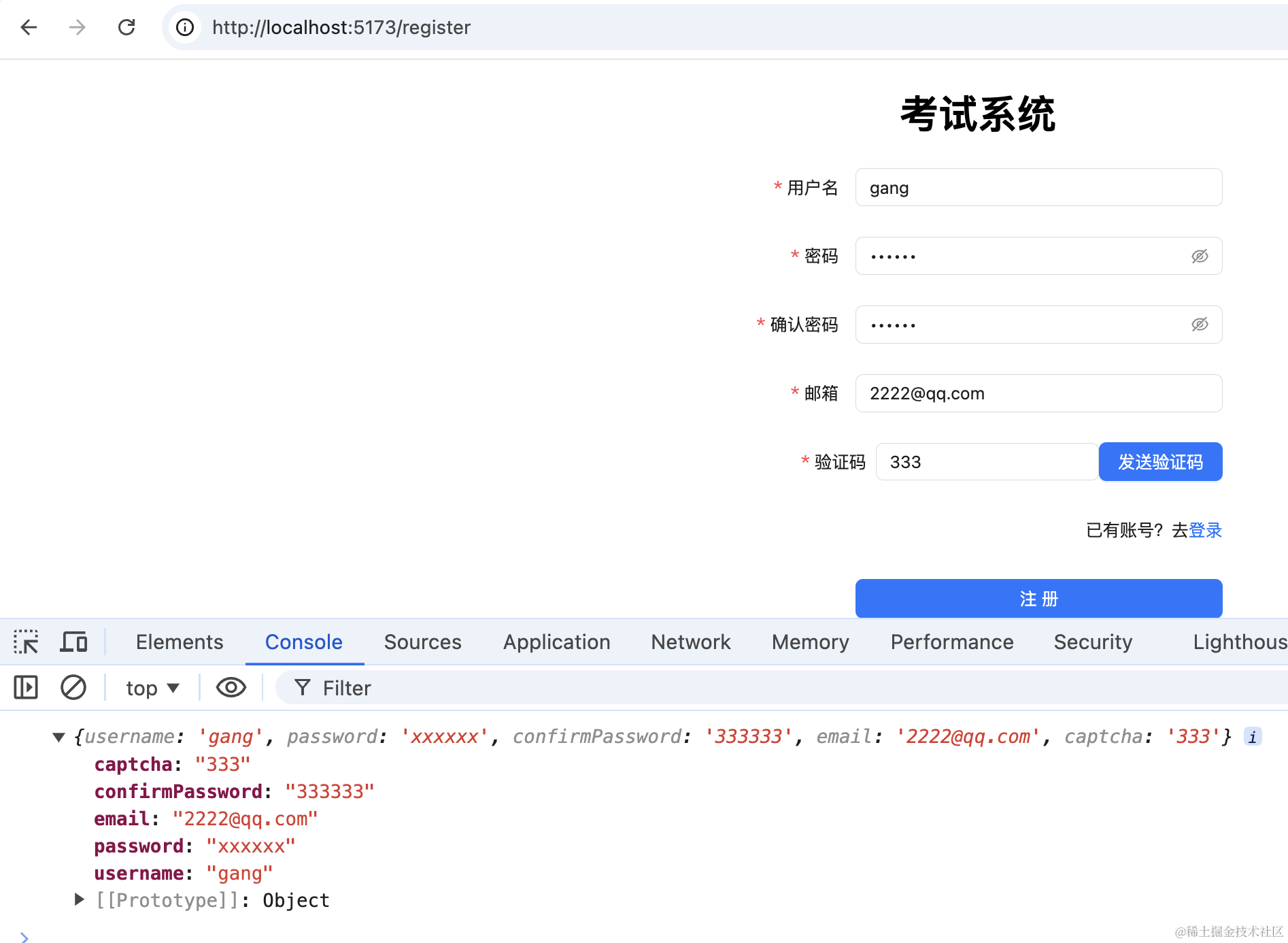Click the 考试系统 page heading
The width and height of the screenshot is (1288, 943).
(x=978, y=114)
